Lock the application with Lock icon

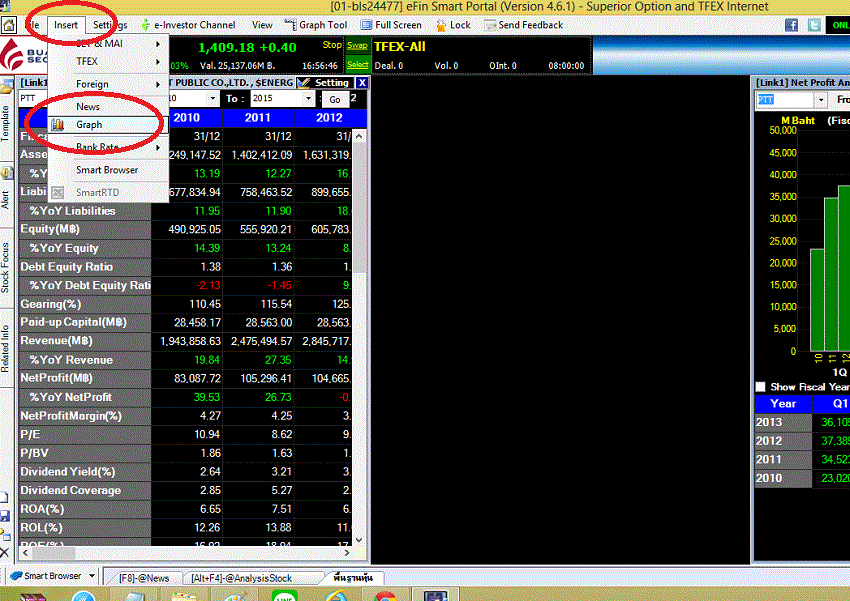[x=454, y=25]
